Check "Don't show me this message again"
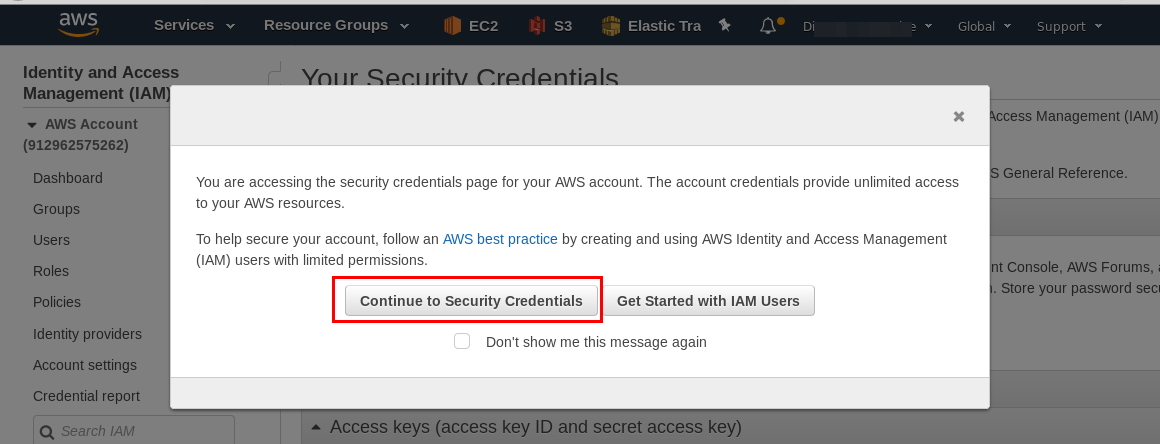 point(462,341)
